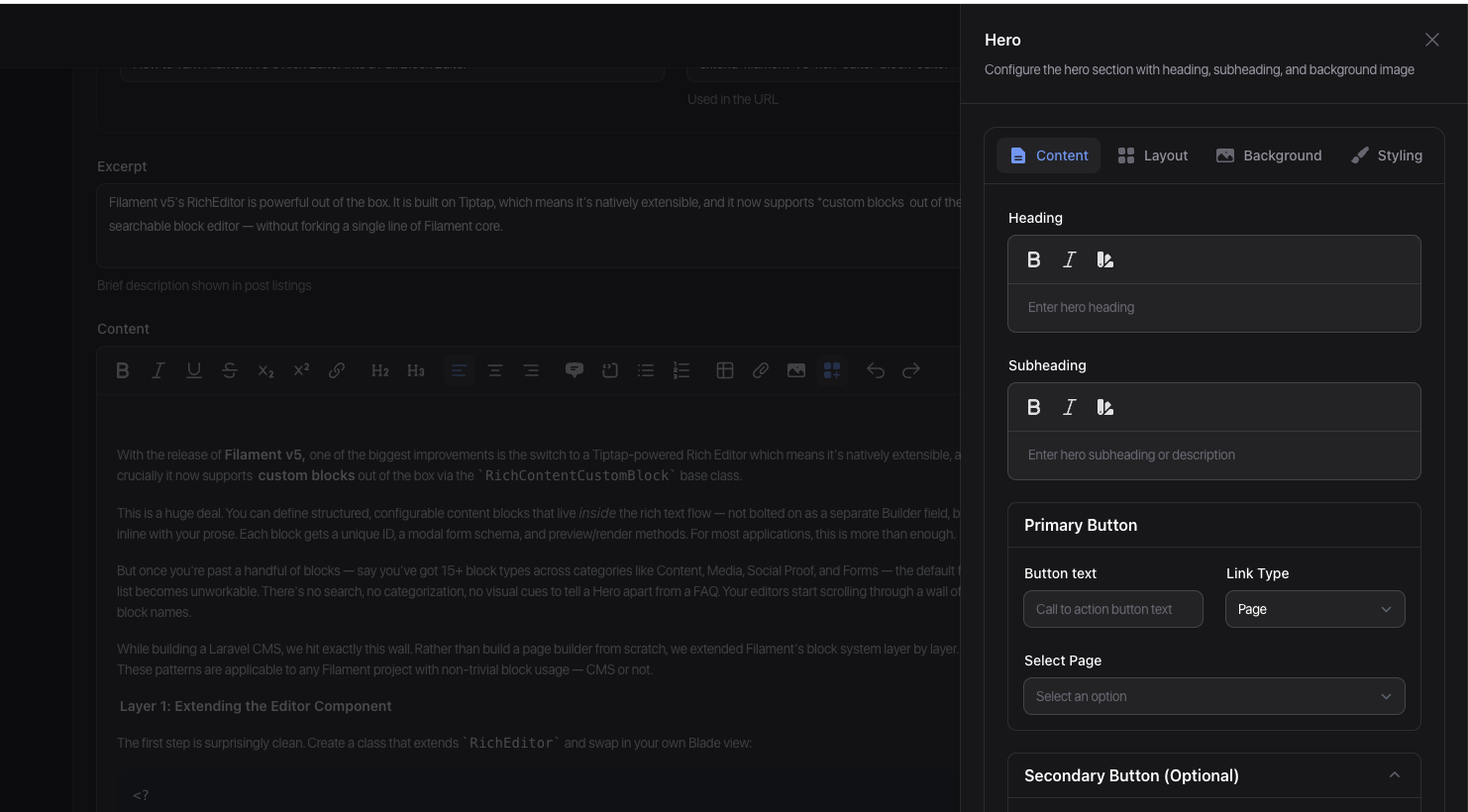Switch to the Layout tab
1468x812 pixels.
[x=1153, y=155]
